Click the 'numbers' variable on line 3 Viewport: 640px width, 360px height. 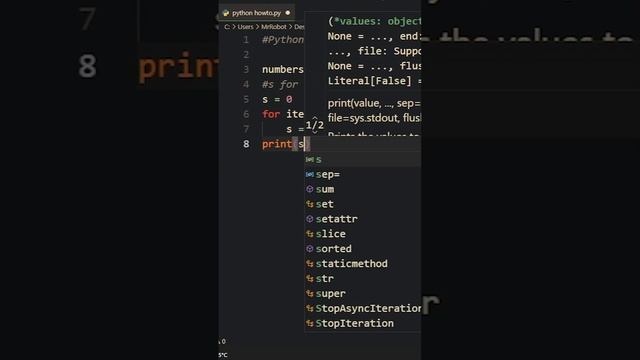[x=282, y=69]
